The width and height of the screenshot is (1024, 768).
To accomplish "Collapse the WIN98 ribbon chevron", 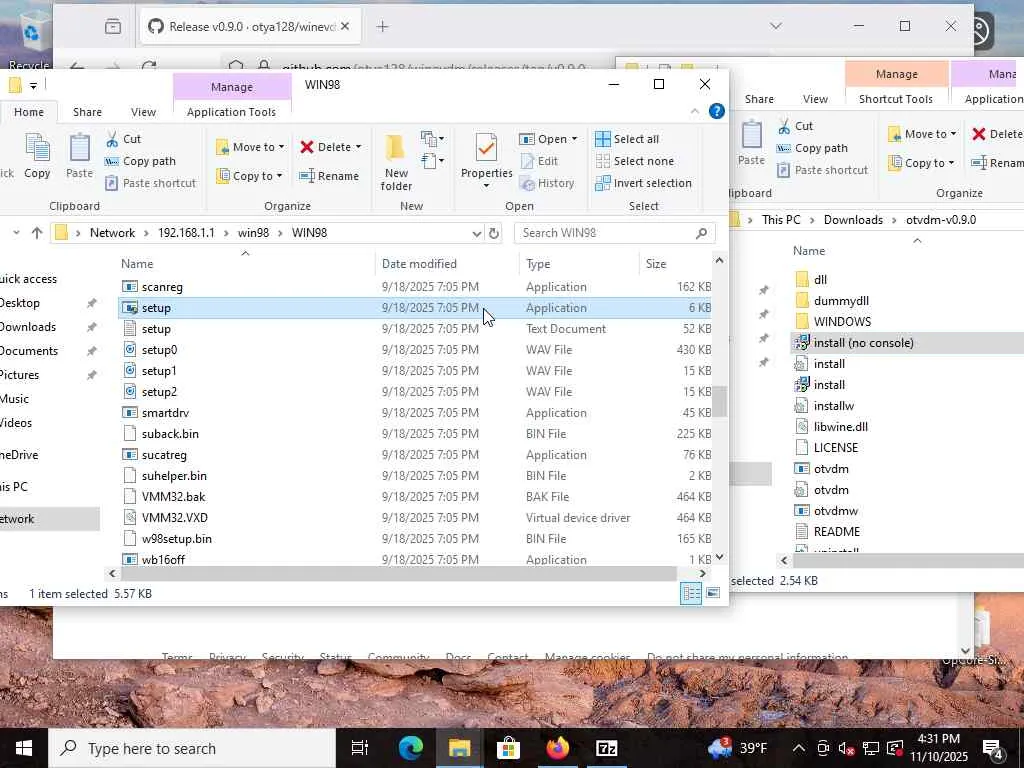I will coord(695,112).
